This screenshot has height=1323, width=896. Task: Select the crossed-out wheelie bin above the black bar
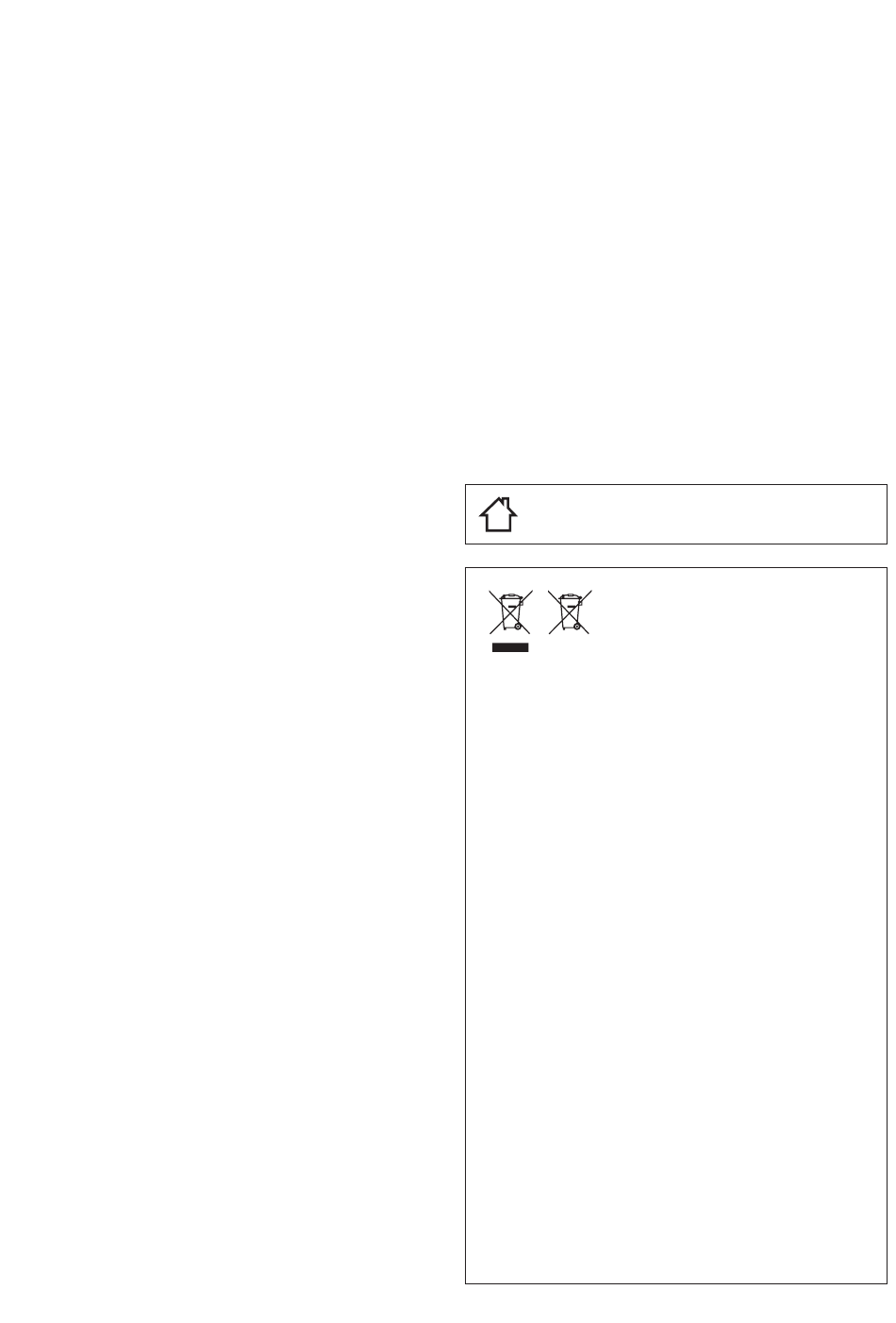tap(510, 611)
